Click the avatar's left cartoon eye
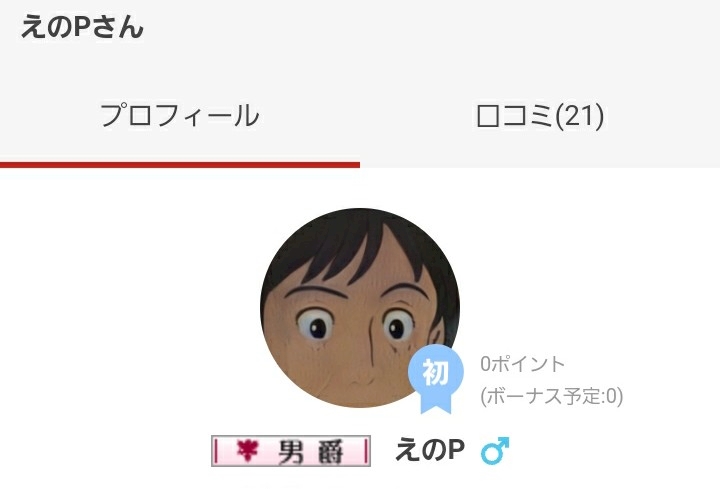 (315, 325)
